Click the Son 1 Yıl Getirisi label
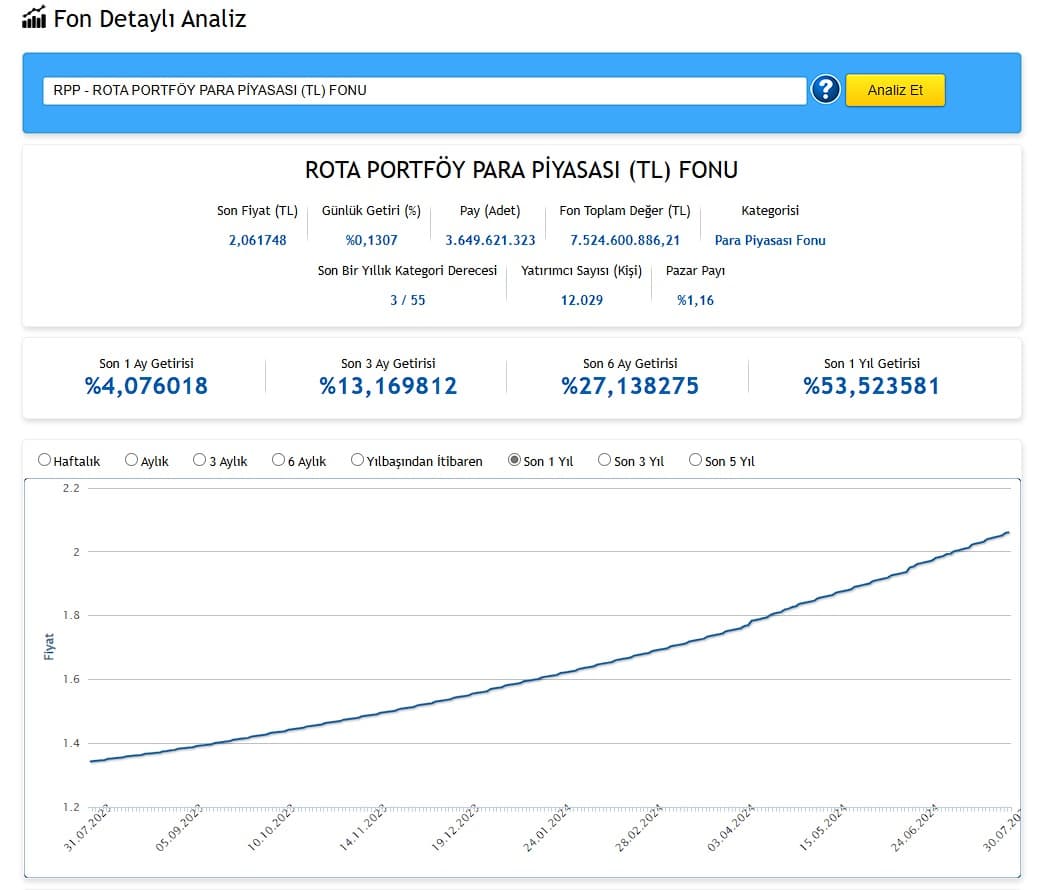Viewport: 1044px width, 890px height. coord(872,363)
